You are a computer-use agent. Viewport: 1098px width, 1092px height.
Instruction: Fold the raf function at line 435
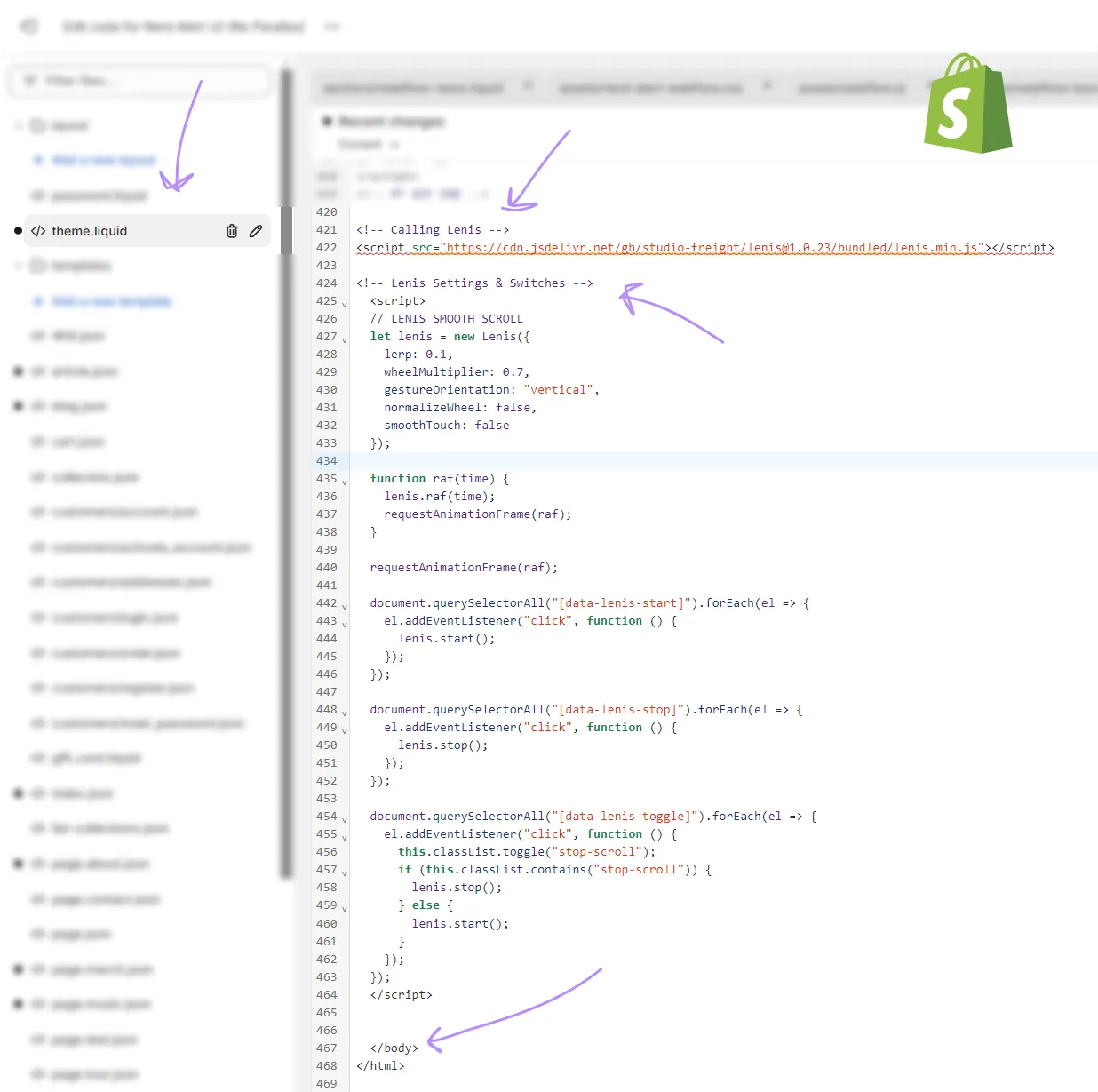(x=345, y=482)
